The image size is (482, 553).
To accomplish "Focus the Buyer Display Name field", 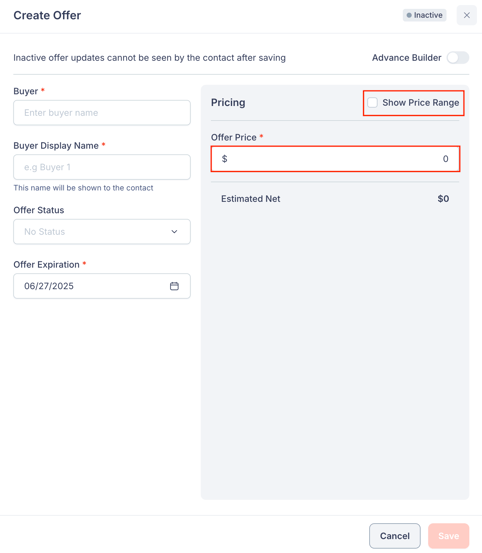I will pos(102,167).
